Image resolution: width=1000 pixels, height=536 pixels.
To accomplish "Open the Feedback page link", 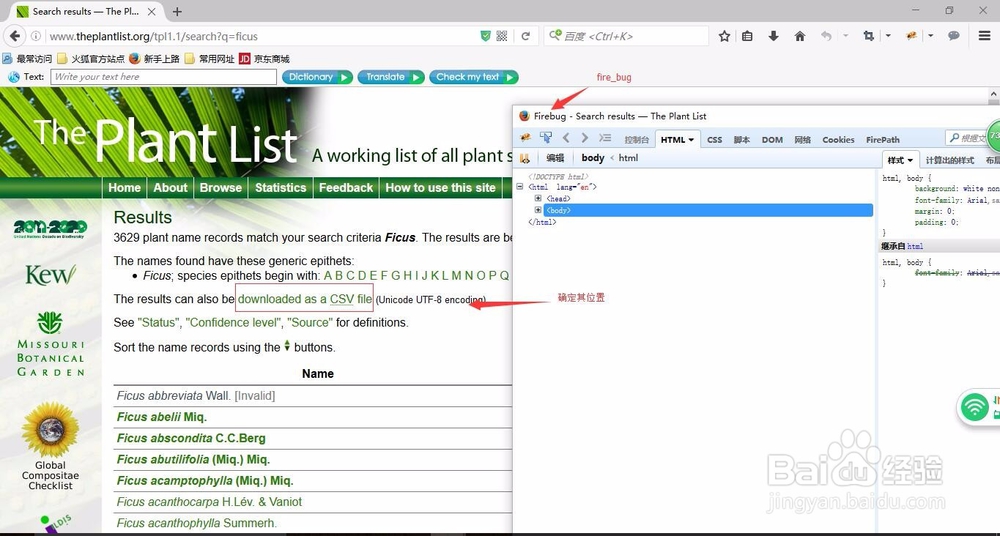I will 346,188.
